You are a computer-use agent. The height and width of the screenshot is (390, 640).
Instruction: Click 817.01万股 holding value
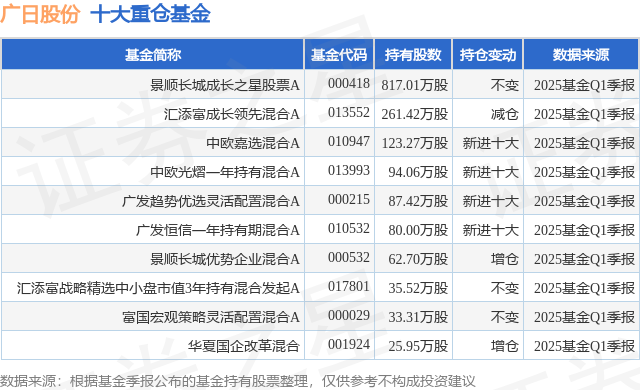[x=415, y=85]
